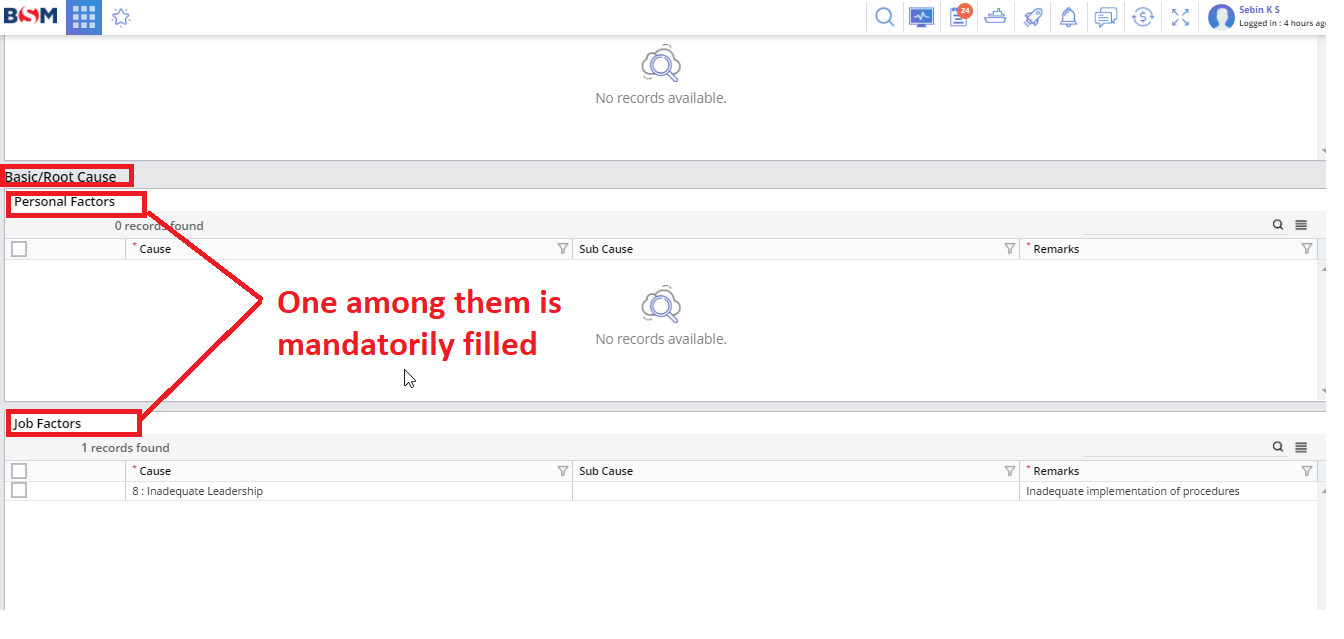Open the Personal Factors grid hamburger menu

[x=1301, y=225]
